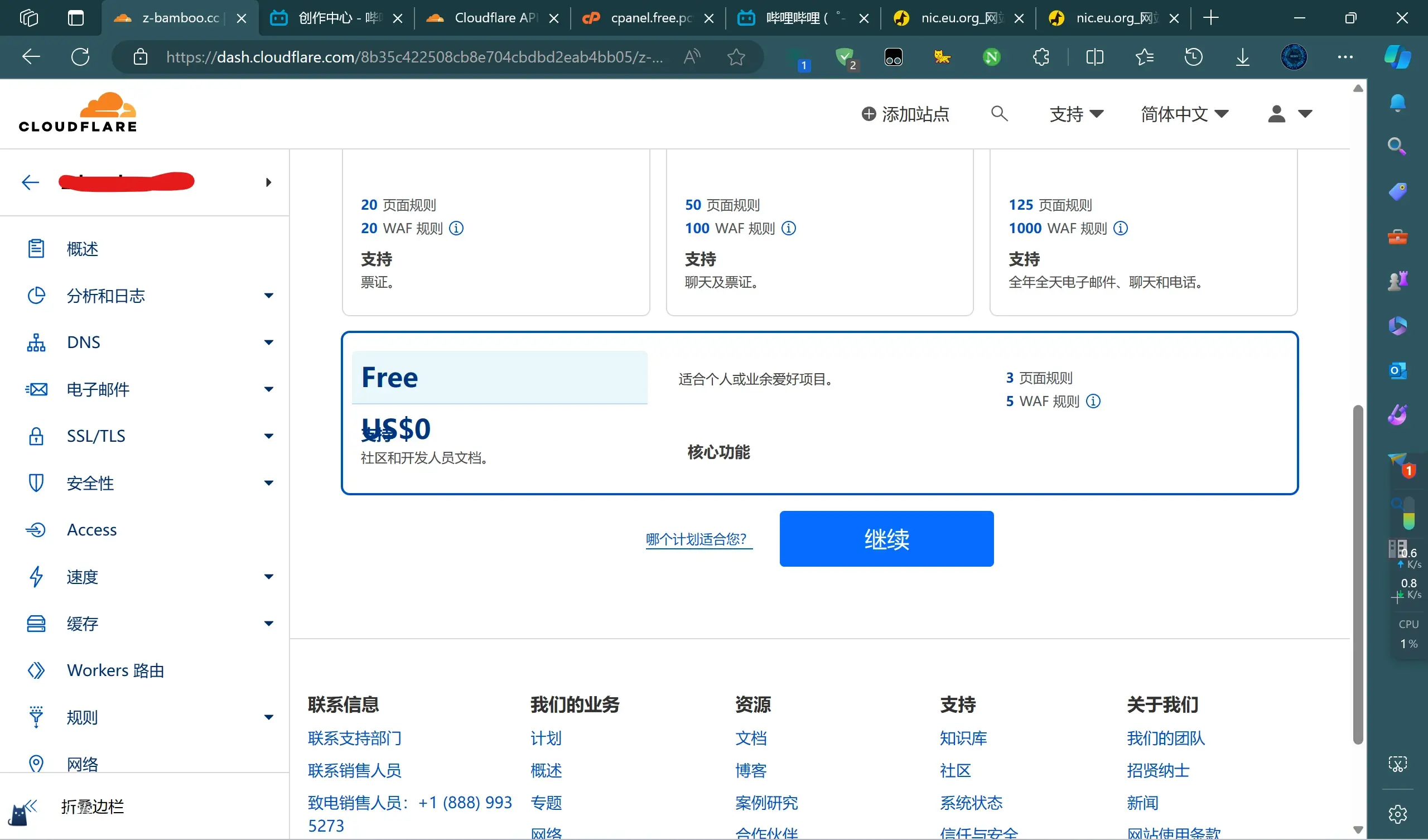
Task: Open browser downloads icon
Action: [x=1242, y=57]
